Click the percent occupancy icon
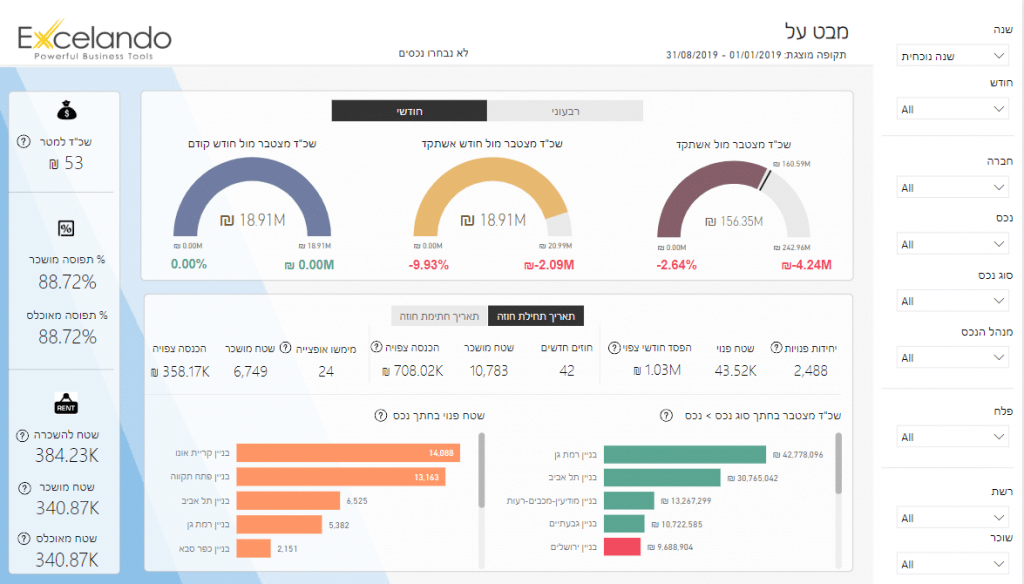Viewport: 1024px width, 584px height. [x=66, y=229]
